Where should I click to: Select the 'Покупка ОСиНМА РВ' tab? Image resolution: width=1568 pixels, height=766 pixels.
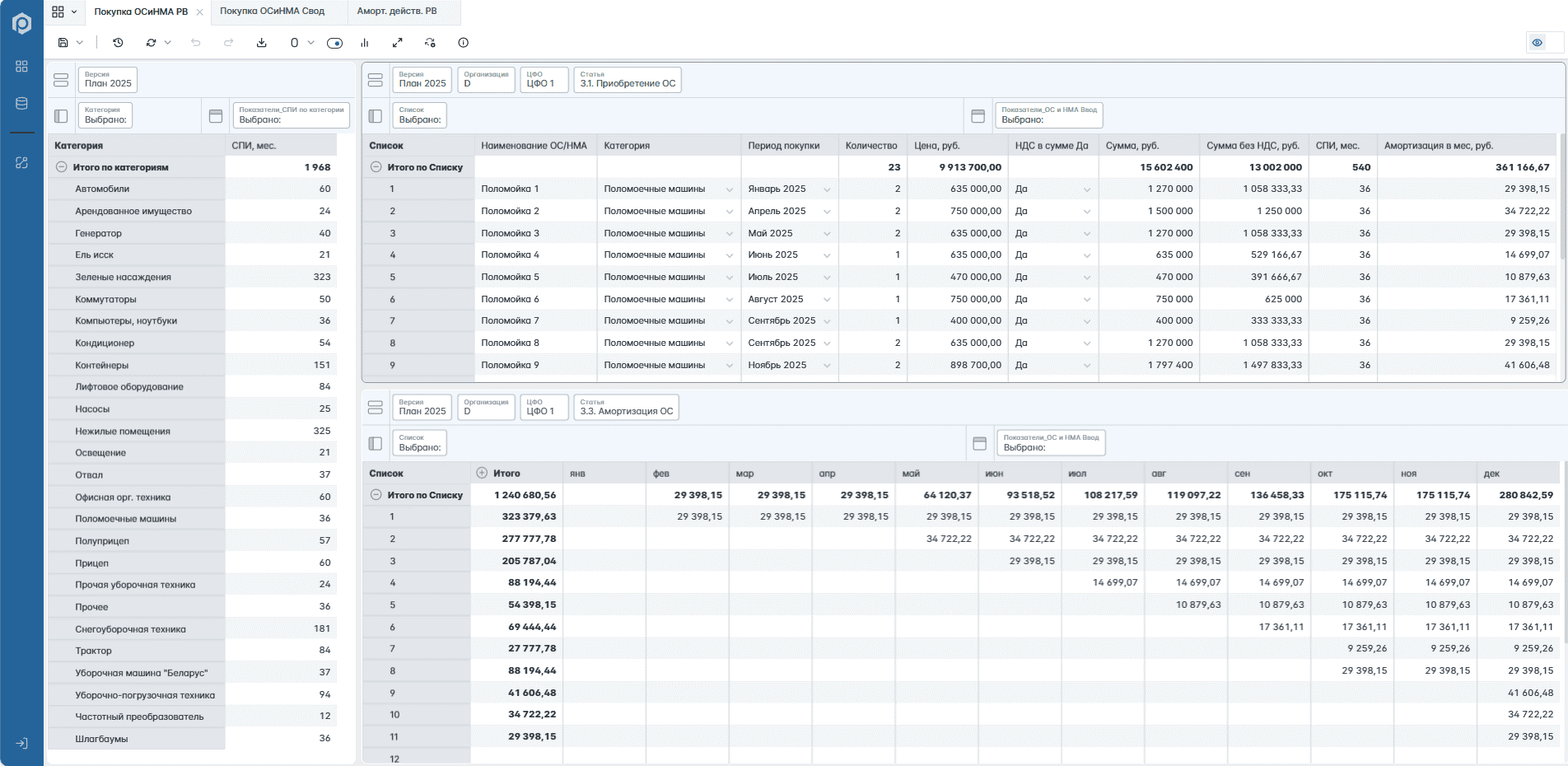point(141,12)
